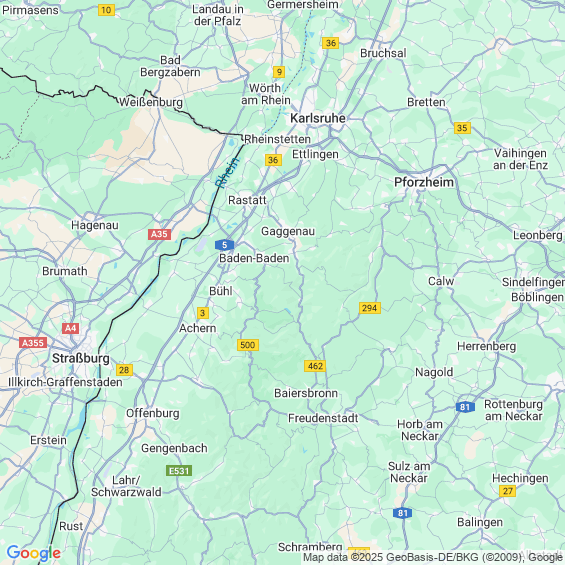Click the Offenburg town label
The height and width of the screenshot is (565, 565).
pos(152,413)
